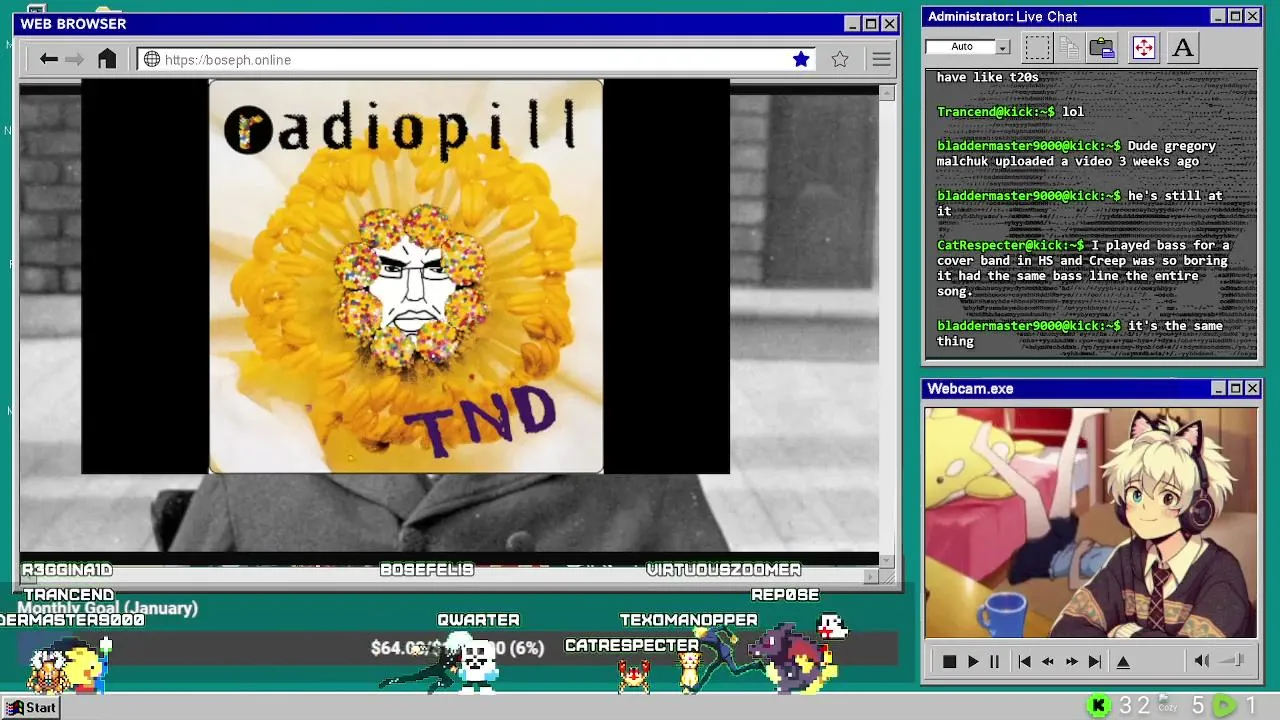Skip to previous track in Webcam.exe
Viewport: 1280px width, 720px height.
[1024, 661]
